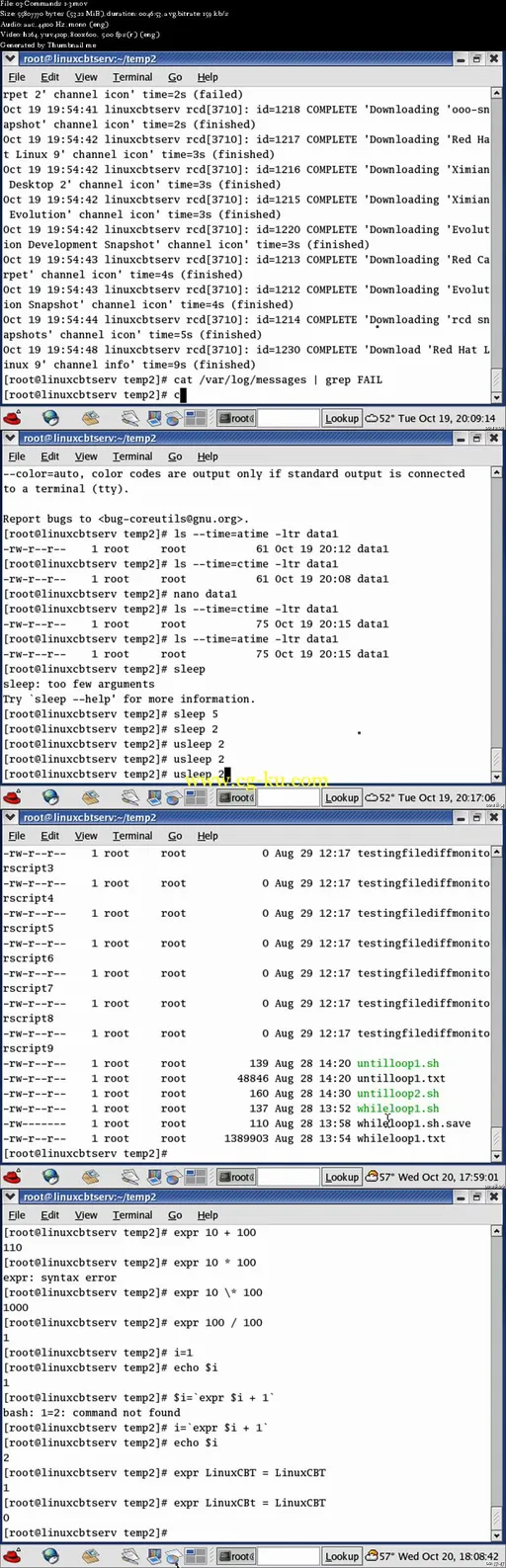Screen dimensions: 506x1568
Task: Open Help menu in terminal listing whileloop1 files
Action: click(208, 836)
